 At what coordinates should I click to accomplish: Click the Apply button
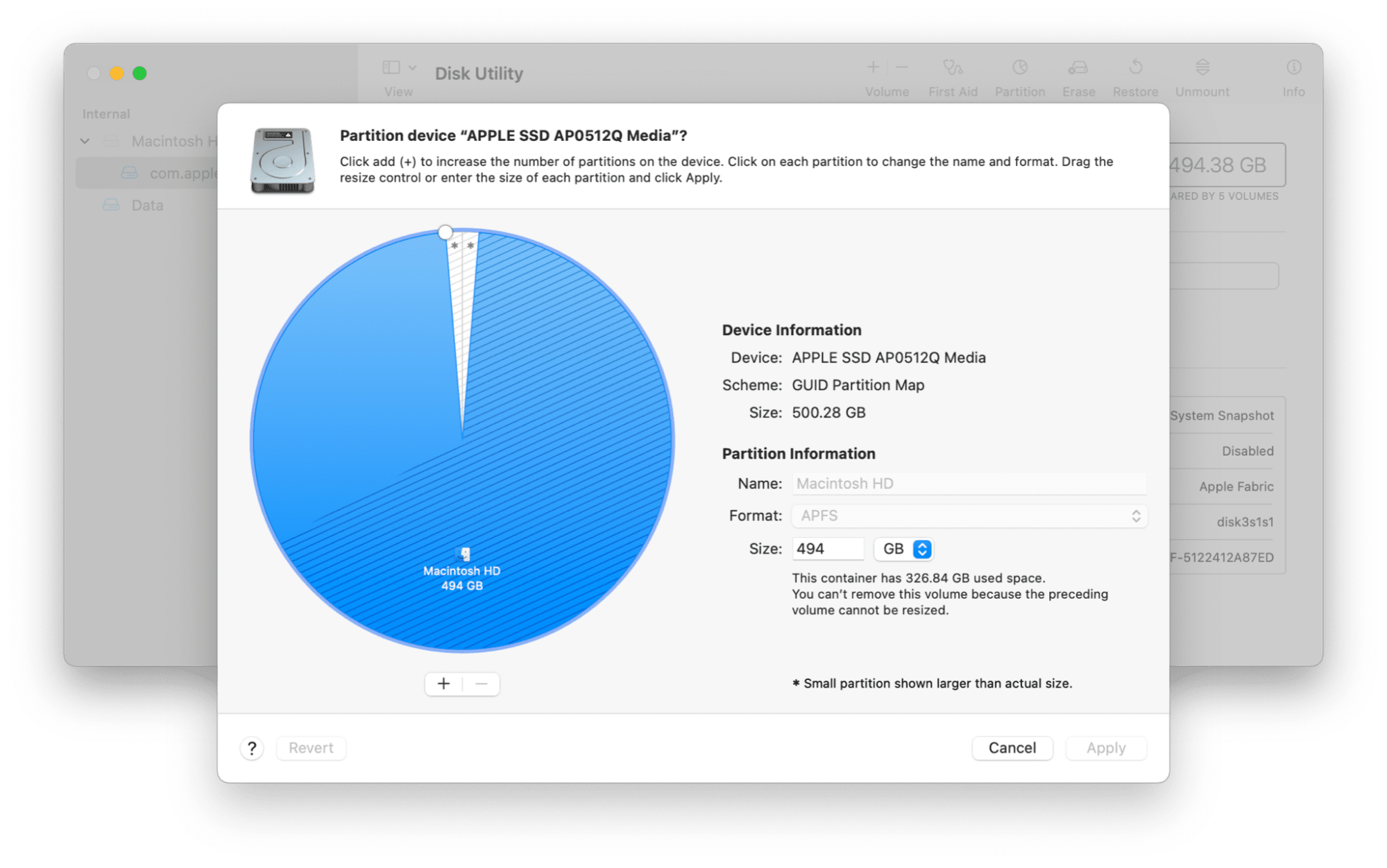point(1106,748)
